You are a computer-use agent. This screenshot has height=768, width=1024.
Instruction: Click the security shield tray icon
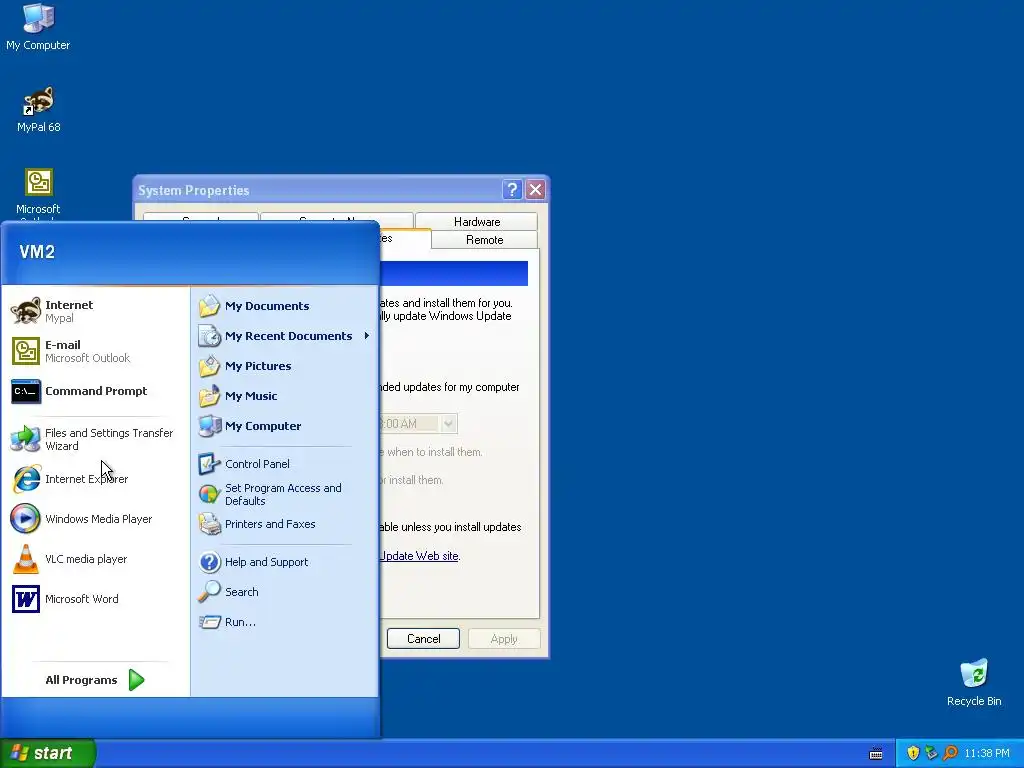coord(913,753)
